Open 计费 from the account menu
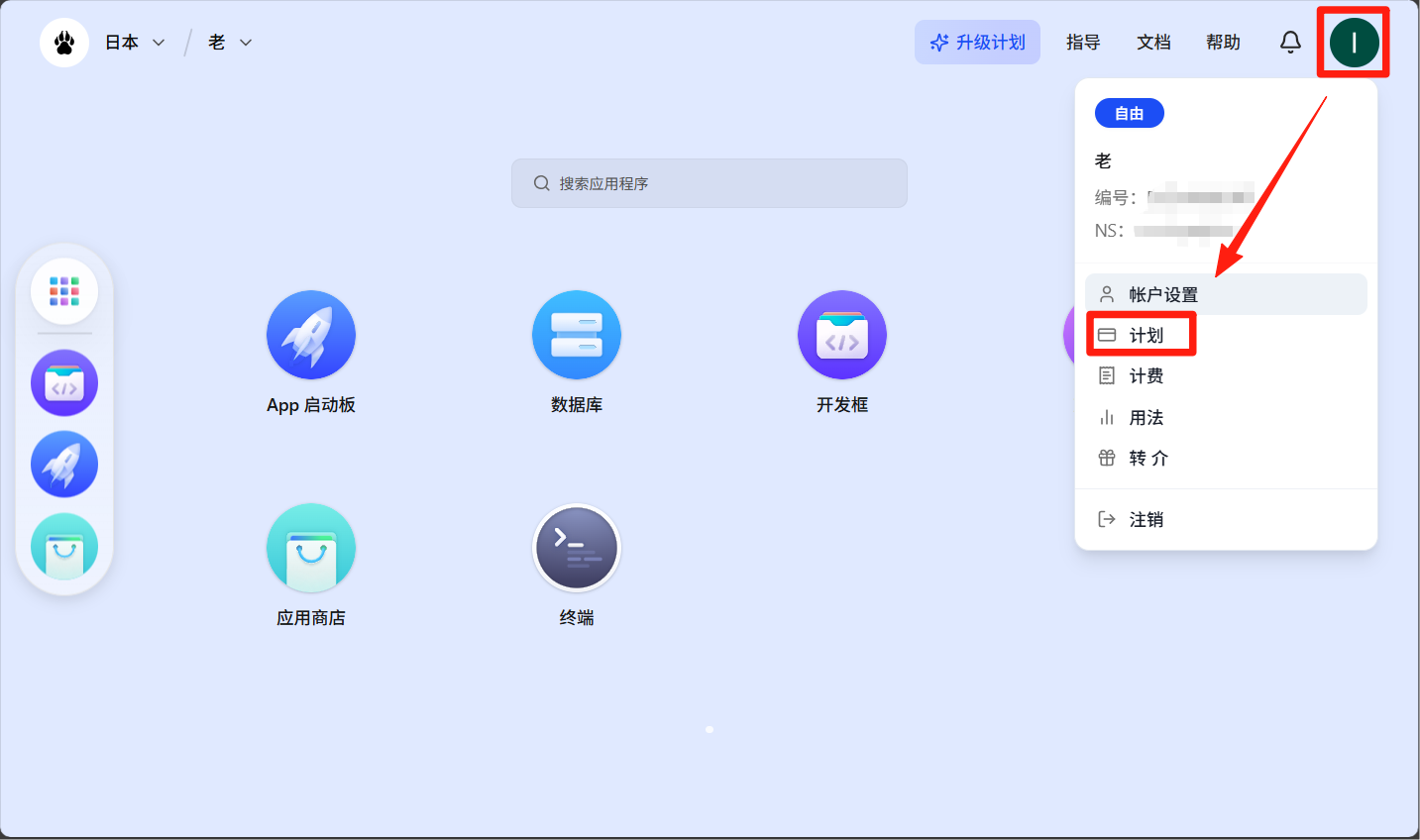1420x840 pixels. [x=1146, y=376]
